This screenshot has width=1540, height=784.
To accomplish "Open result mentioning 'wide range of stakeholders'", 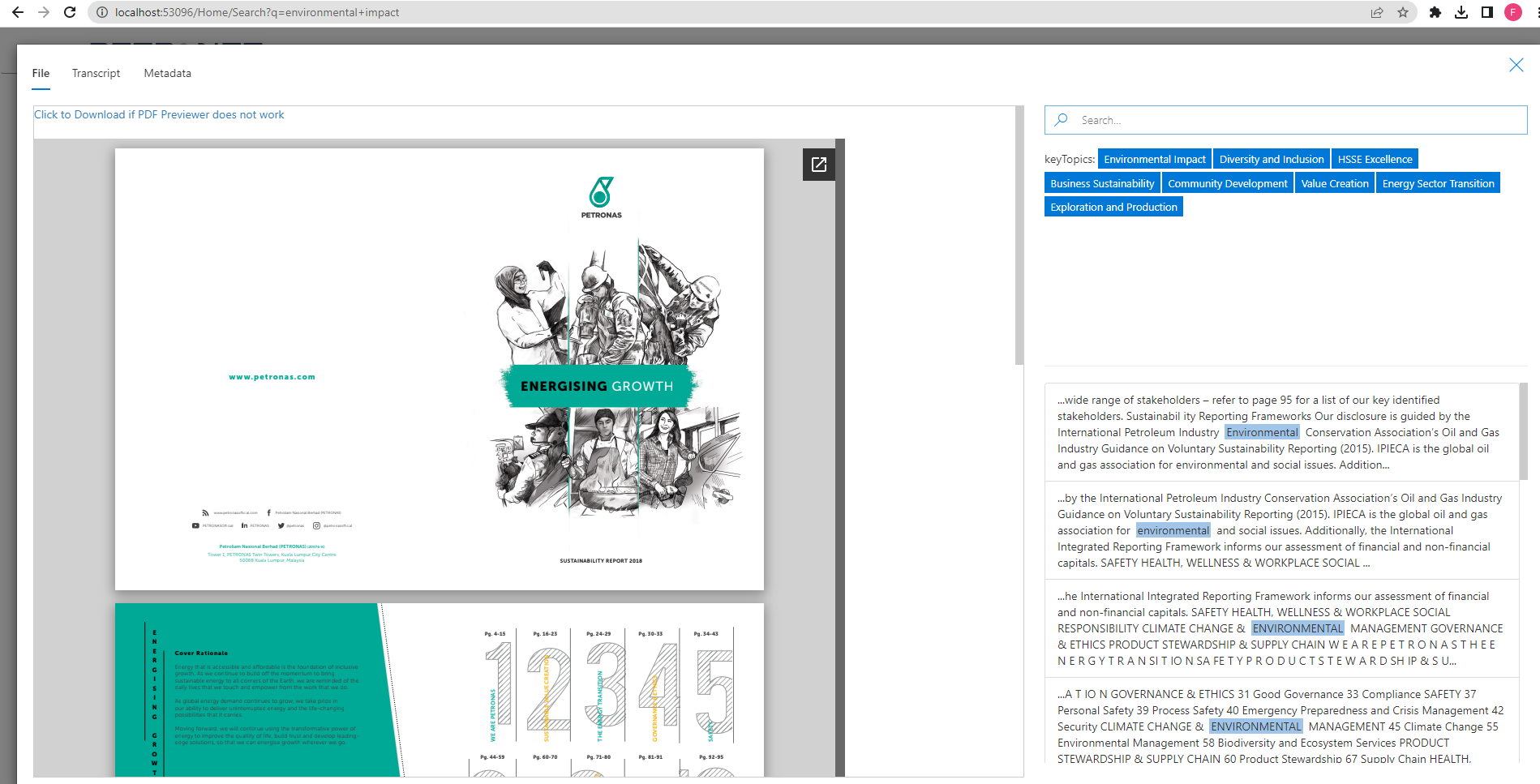I will click(x=1281, y=432).
